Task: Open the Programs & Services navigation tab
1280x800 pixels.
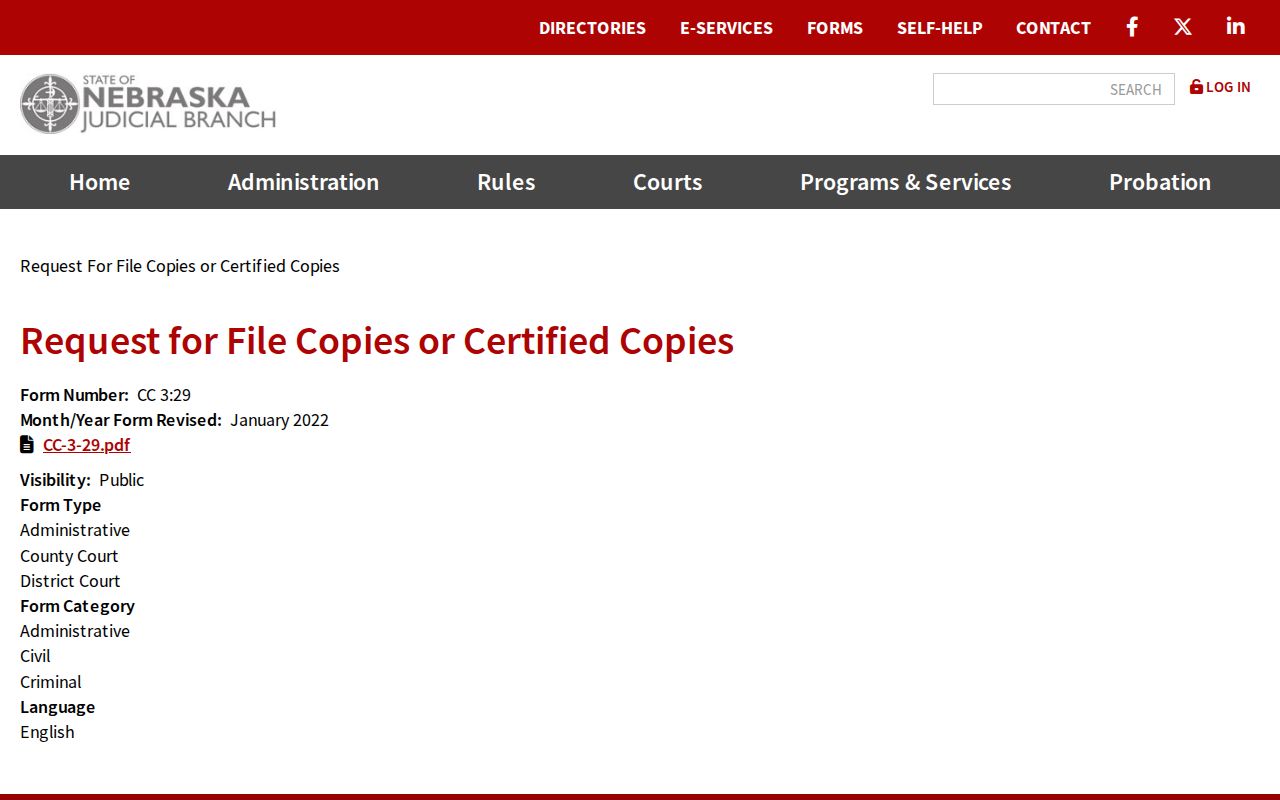Action: 905,182
